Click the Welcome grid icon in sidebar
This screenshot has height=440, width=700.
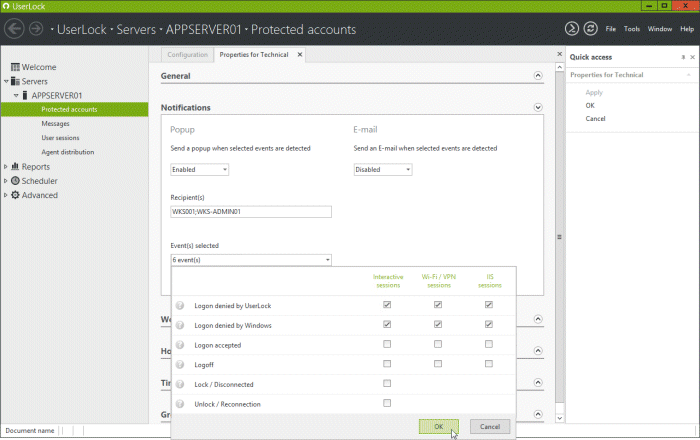pyautogui.click(x=15, y=67)
